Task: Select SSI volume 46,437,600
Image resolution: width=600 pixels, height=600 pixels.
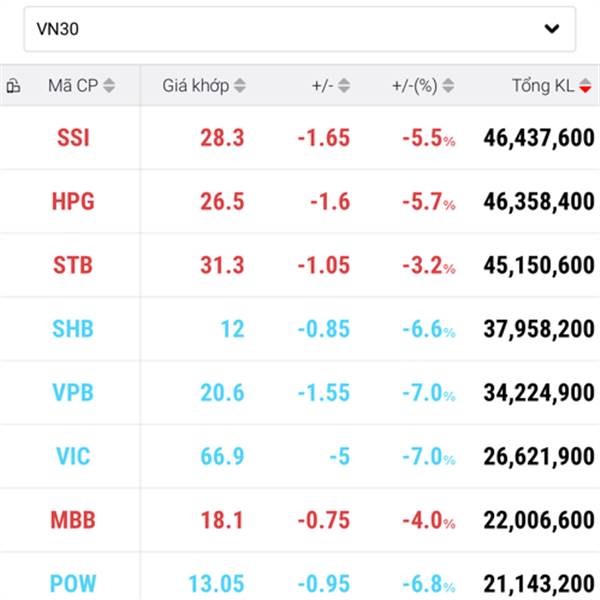Action: [539, 138]
